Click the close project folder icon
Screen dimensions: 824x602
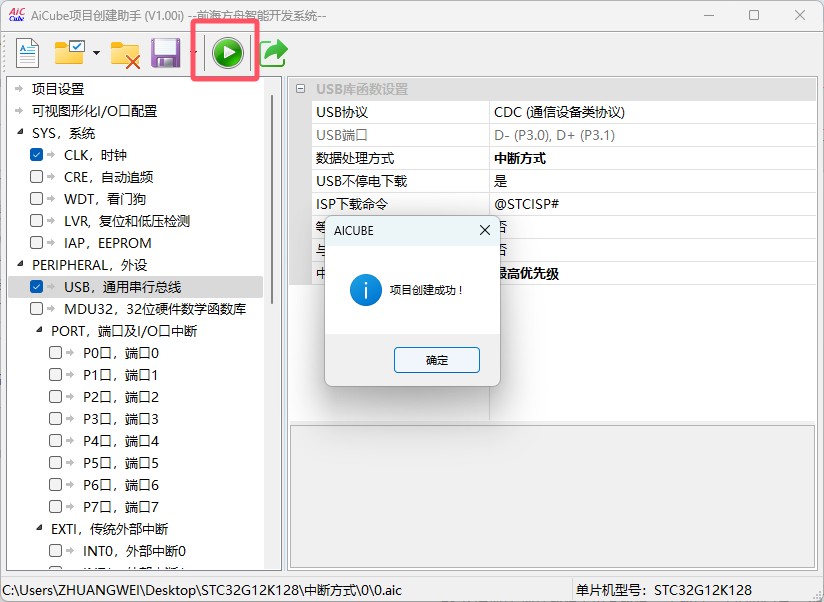[125, 55]
